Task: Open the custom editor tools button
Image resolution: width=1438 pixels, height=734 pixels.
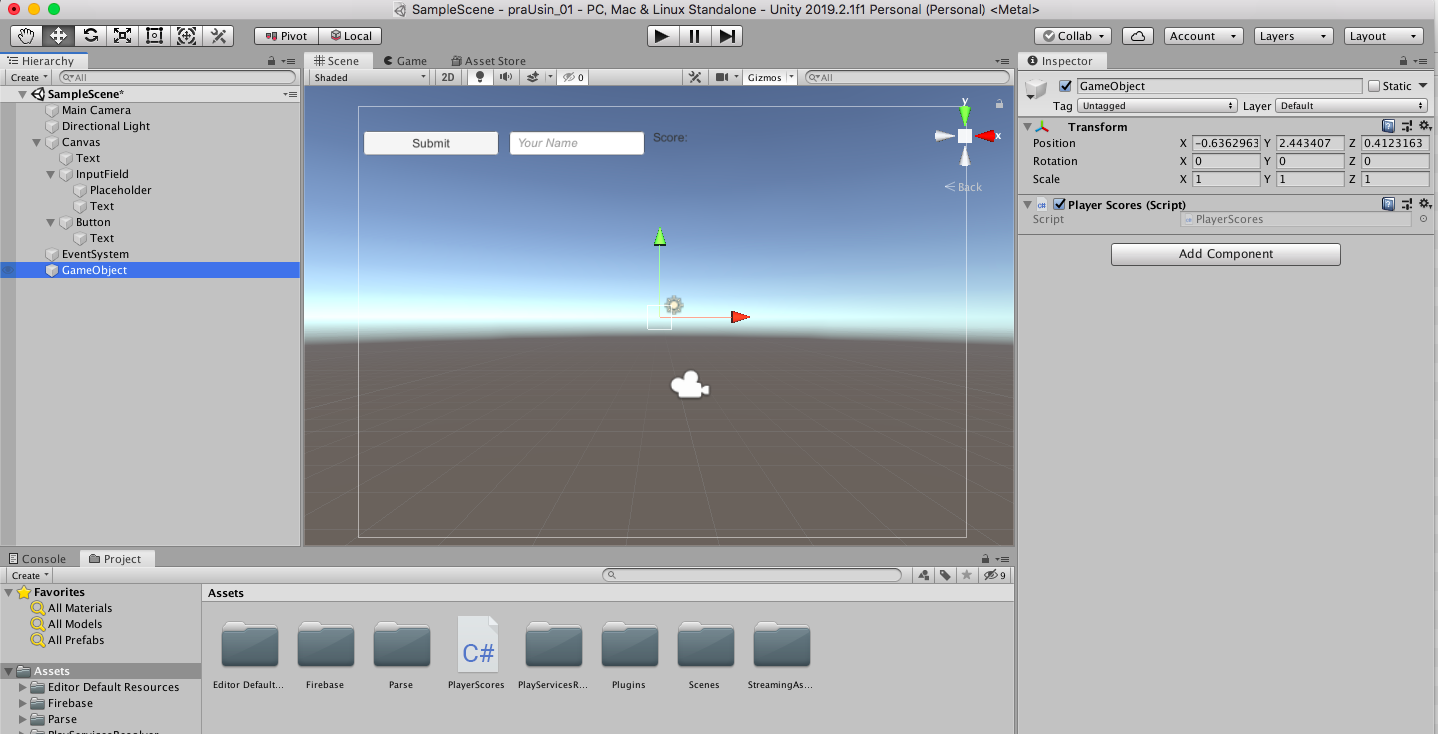Action: click(218, 36)
